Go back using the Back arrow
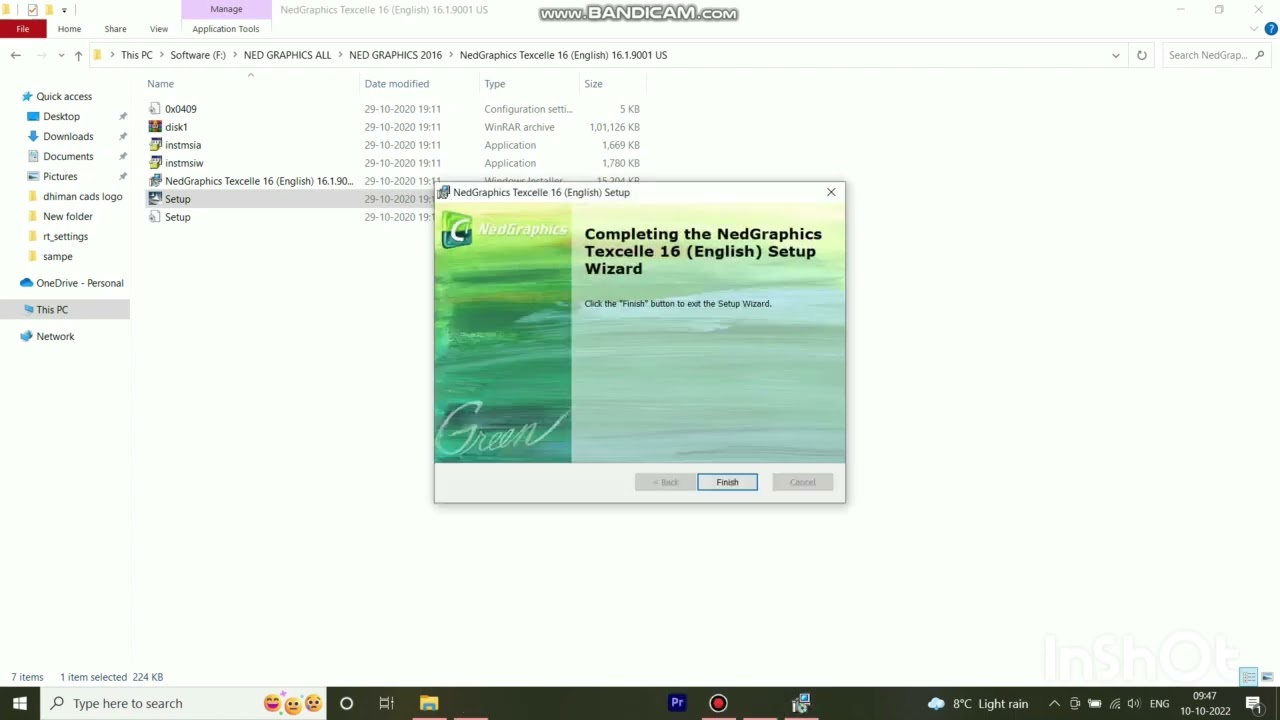The image size is (1280, 720). (x=16, y=55)
